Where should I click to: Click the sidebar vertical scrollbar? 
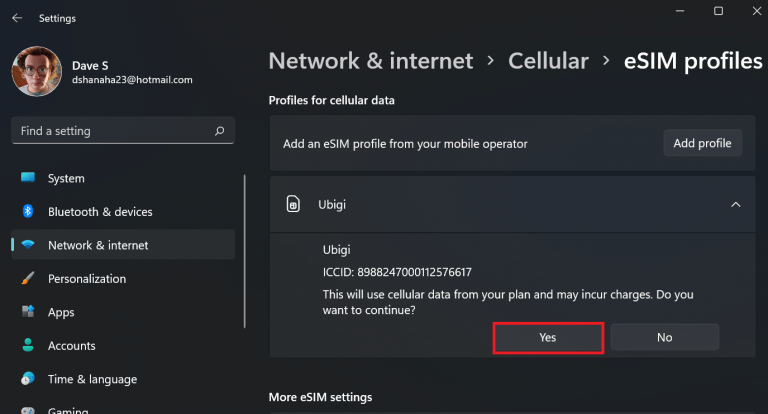tap(244, 251)
